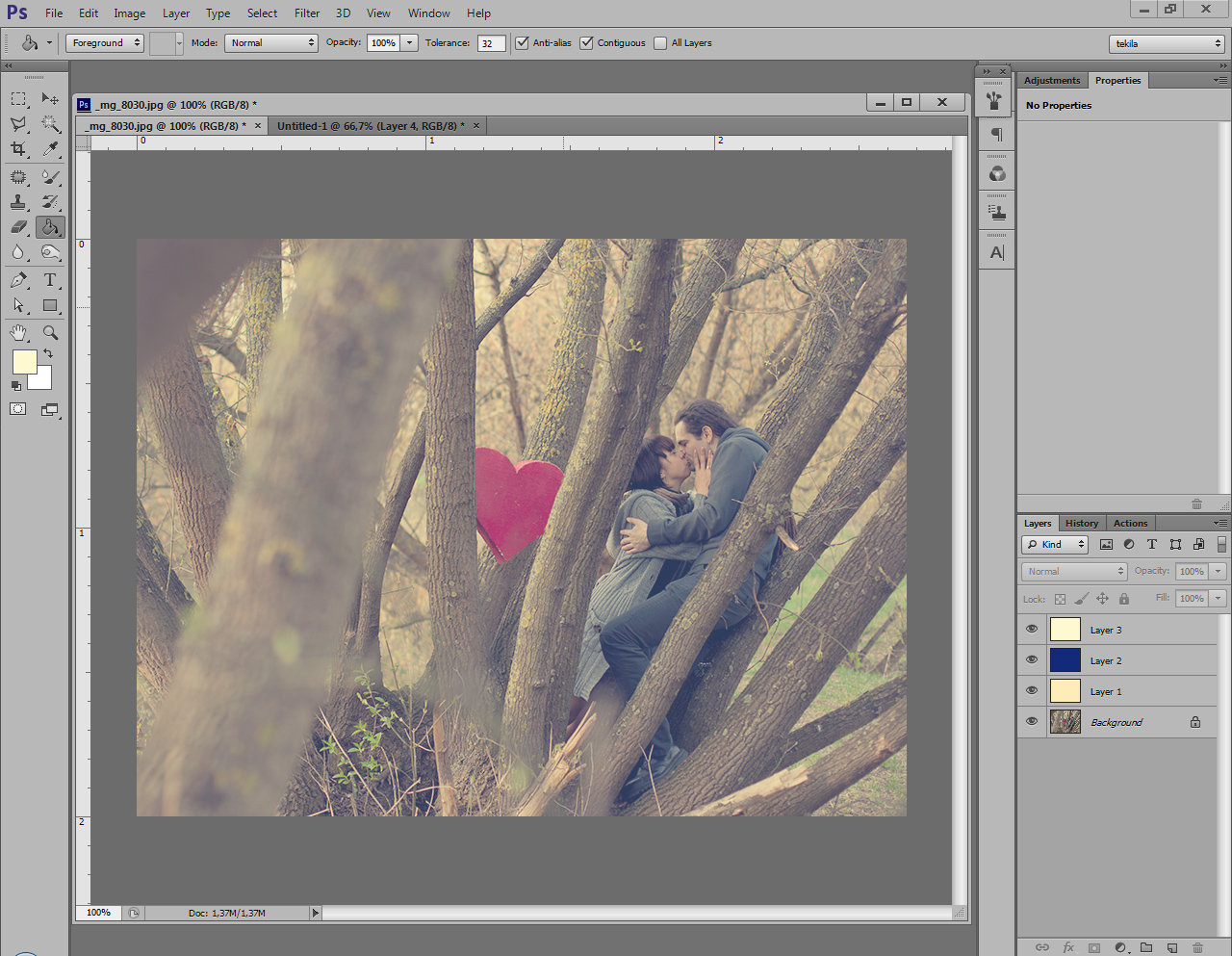Select the History Brush tool
Image resolution: width=1232 pixels, height=956 pixels.
(50, 202)
